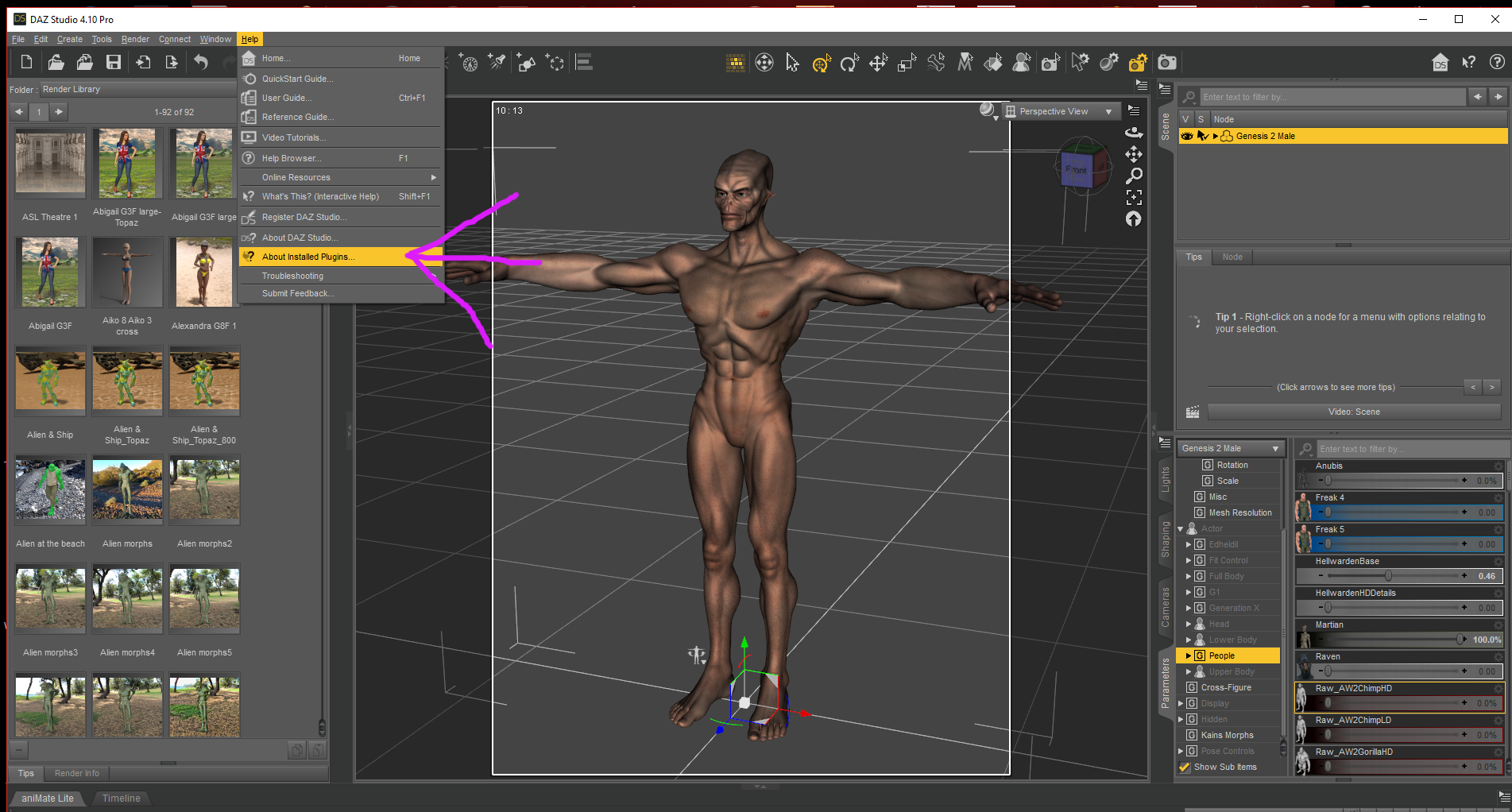The height and width of the screenshot is (812, 1512).
Task: Open the Render menu in the menu bar
Action: pyautogui.click(x=135, y=39)
